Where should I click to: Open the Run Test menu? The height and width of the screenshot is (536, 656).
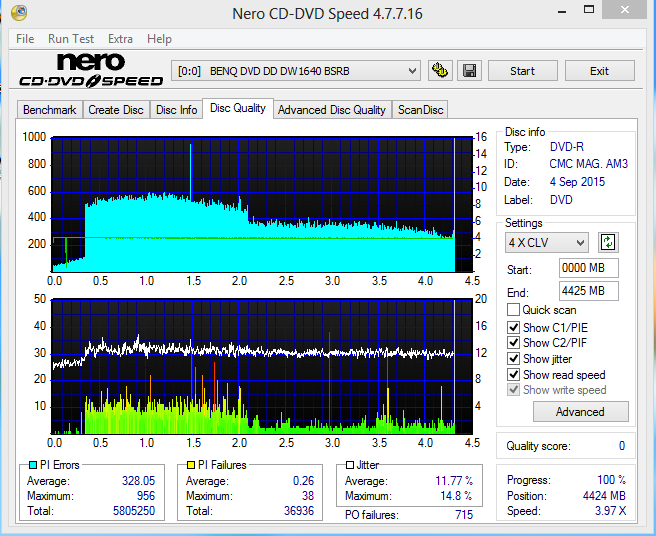(71, 39)
